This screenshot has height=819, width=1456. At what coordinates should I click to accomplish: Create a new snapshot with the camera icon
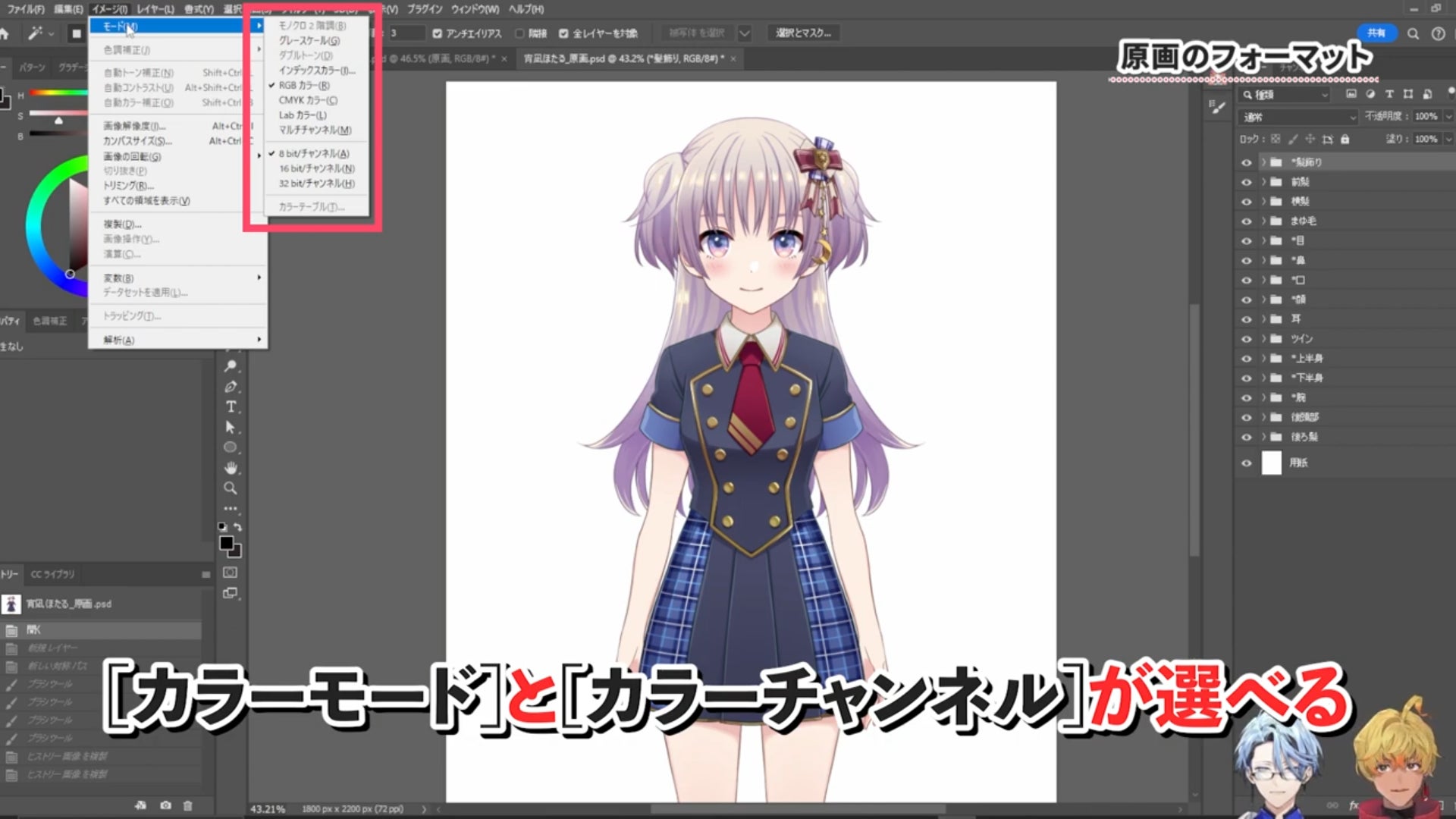(x=165, y=805)
